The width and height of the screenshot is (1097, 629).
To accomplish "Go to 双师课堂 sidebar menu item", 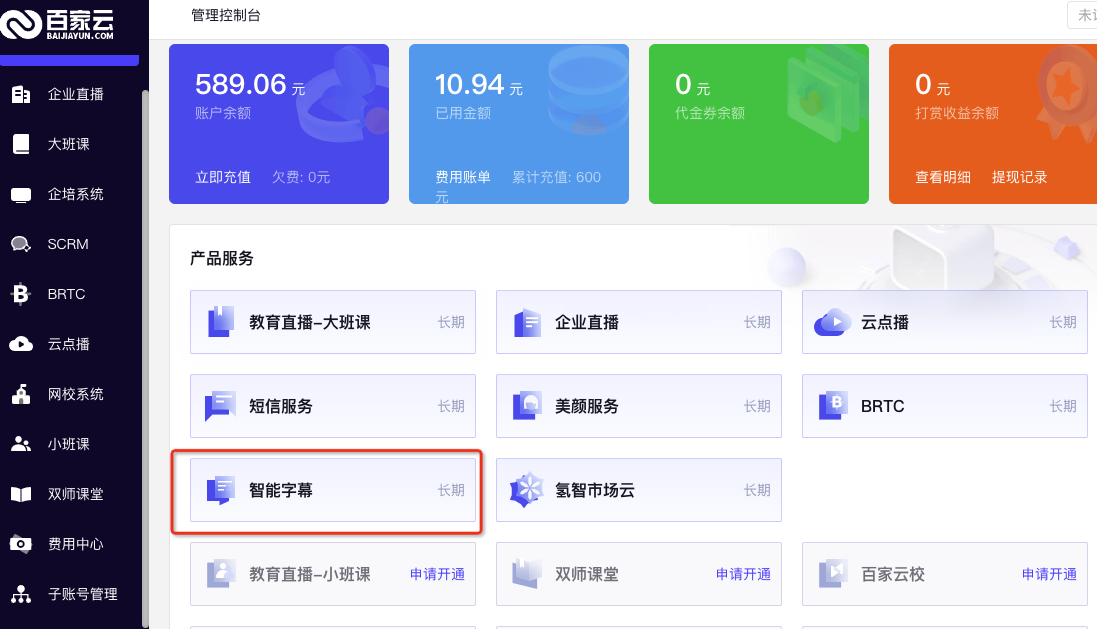I will click(x=75, y=494).
